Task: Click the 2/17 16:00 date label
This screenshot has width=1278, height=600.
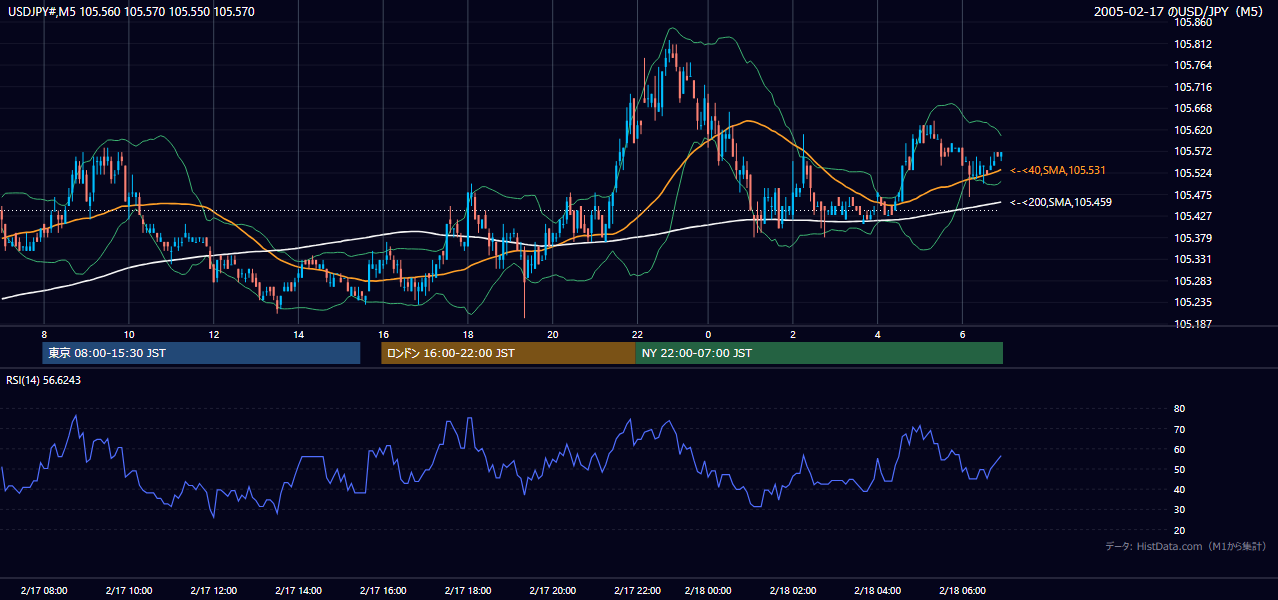Action: tap(384, 591)
